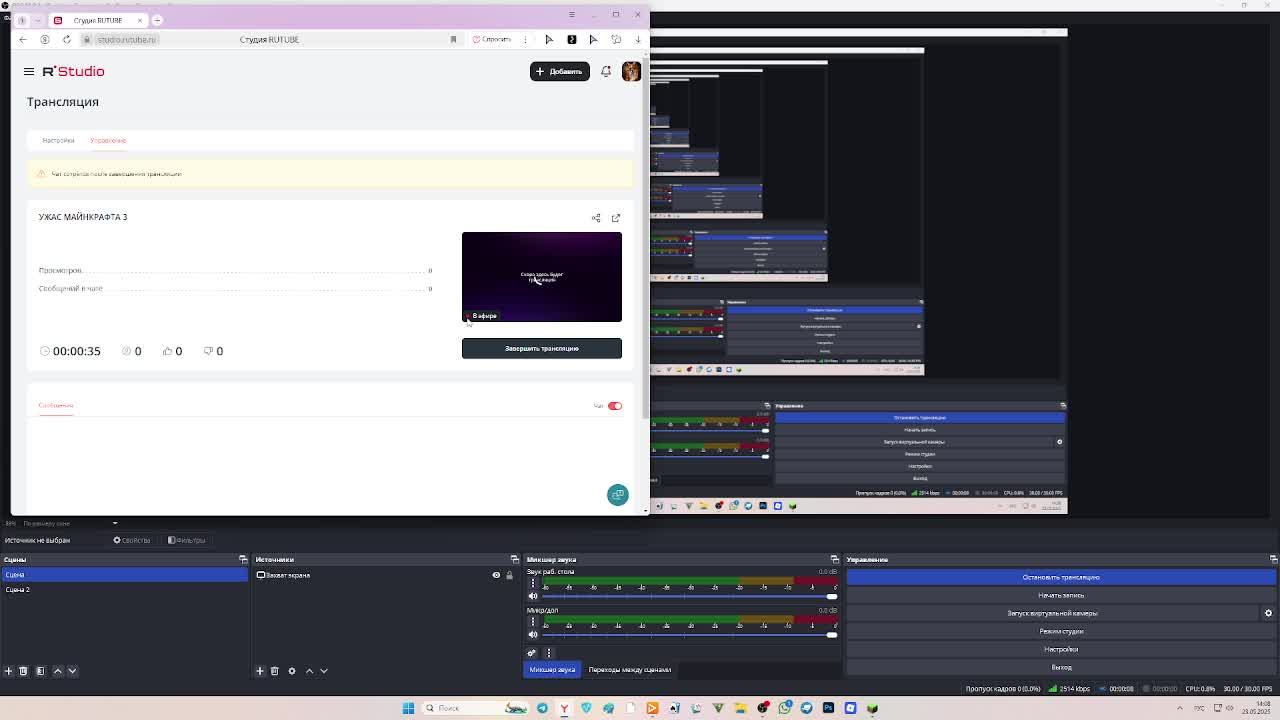Click Режим студии button
The height and width of the screenshot is (720, 1280).
[x=1061, y=631]
